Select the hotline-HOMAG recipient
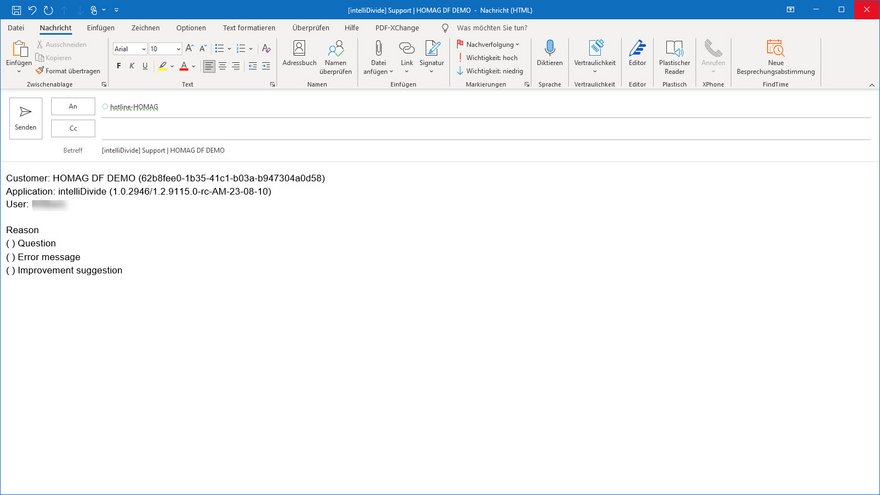Screen dimensions: 880x495 coord(134,107)
